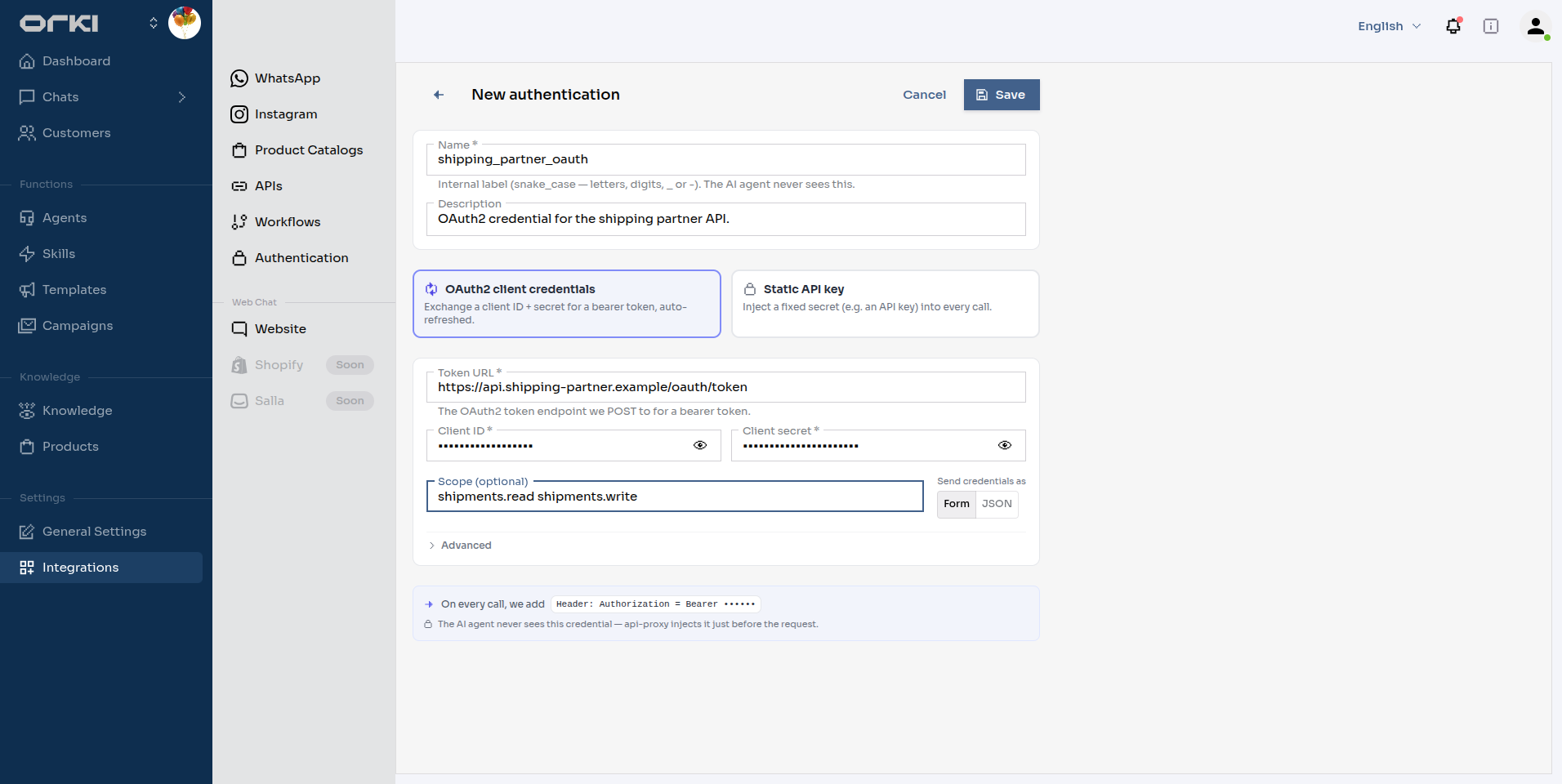Click the info panel icon
1562x784 pixels.
[1491, 26]
